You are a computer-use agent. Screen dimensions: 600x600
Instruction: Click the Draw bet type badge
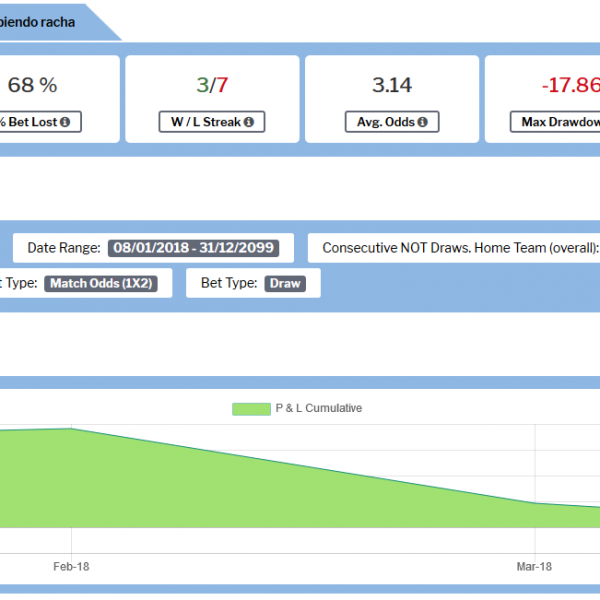pos(285,283)
